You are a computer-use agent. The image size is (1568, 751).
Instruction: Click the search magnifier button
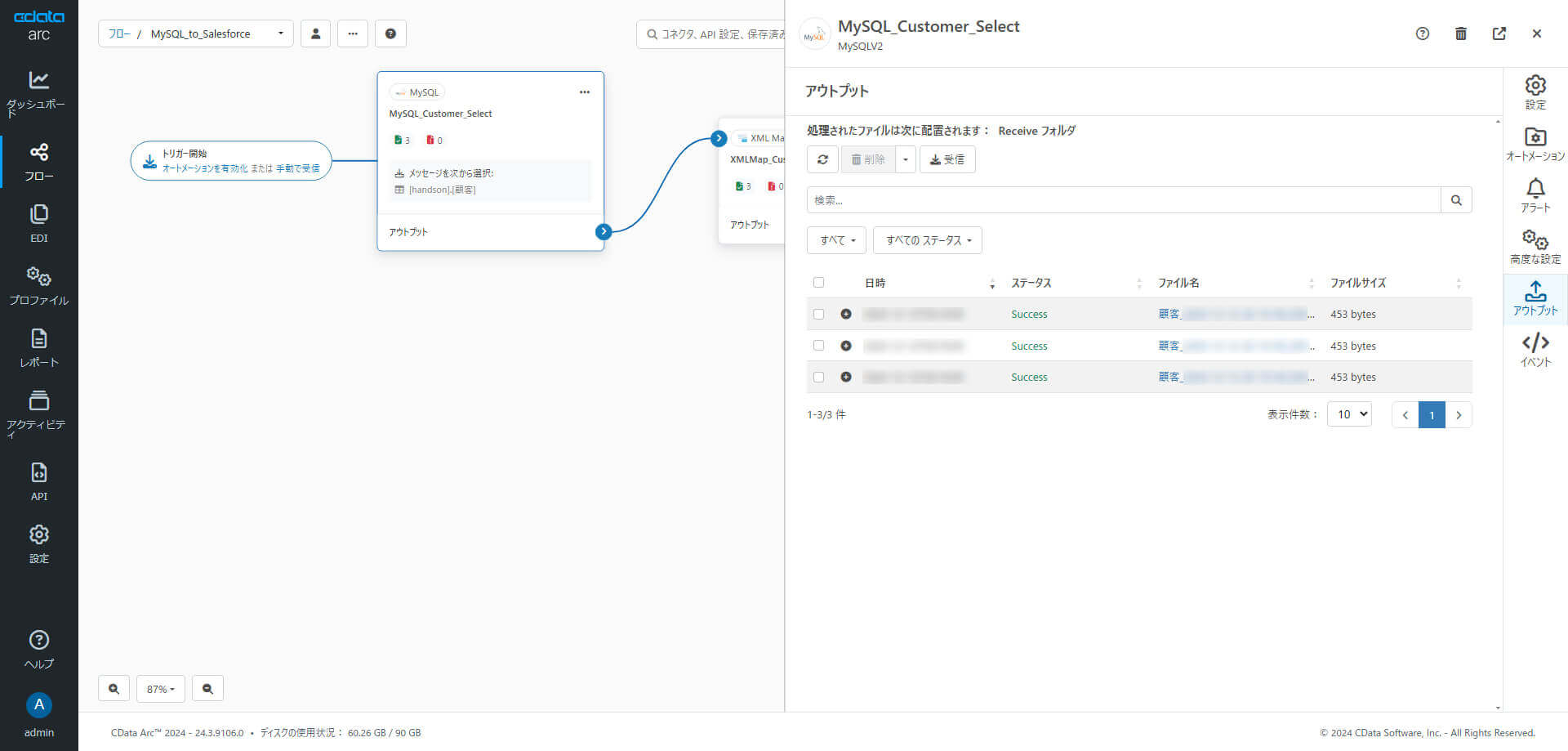click(x=1455, y=200)
